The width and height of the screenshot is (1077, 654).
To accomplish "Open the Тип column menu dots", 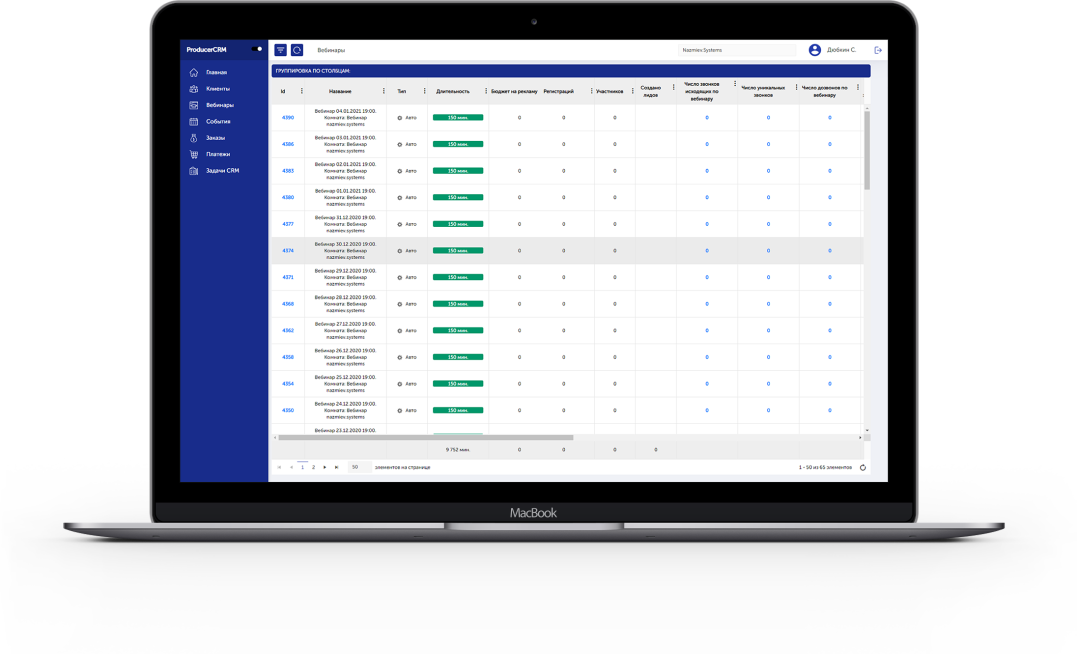I will (x=424, y=91).
